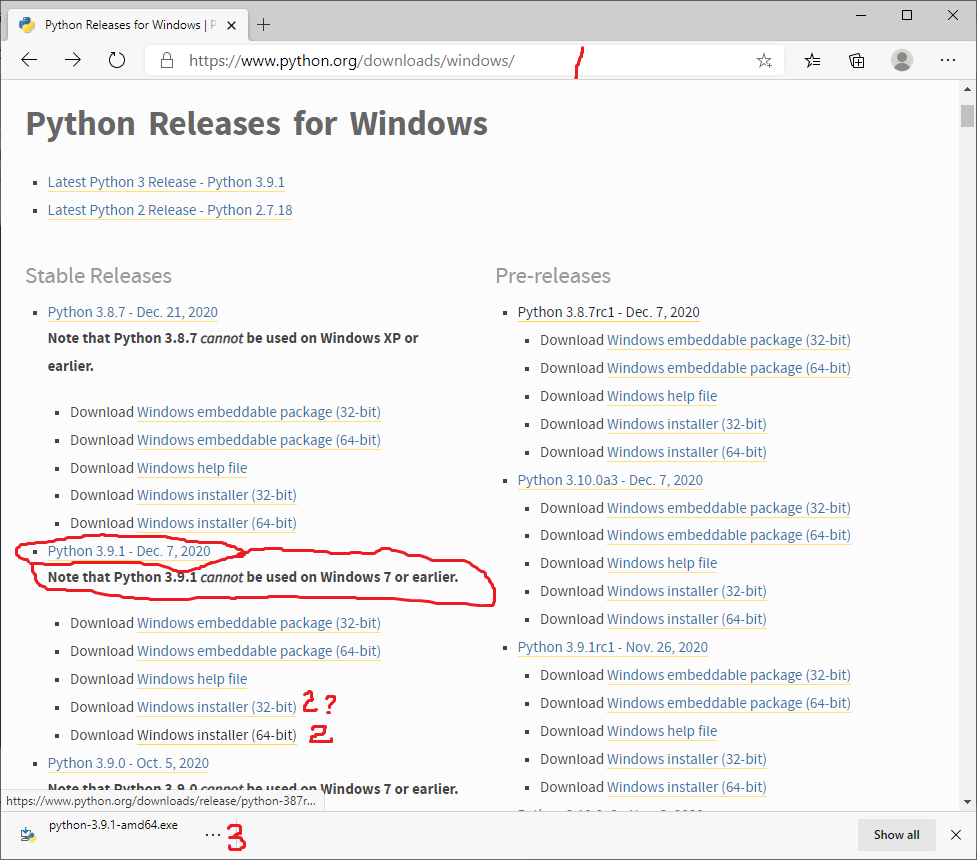Download Python 3.8.7 embeddable package (32-bit)
This screenshot has width=977, height=860.
click(x=259, y=412)
